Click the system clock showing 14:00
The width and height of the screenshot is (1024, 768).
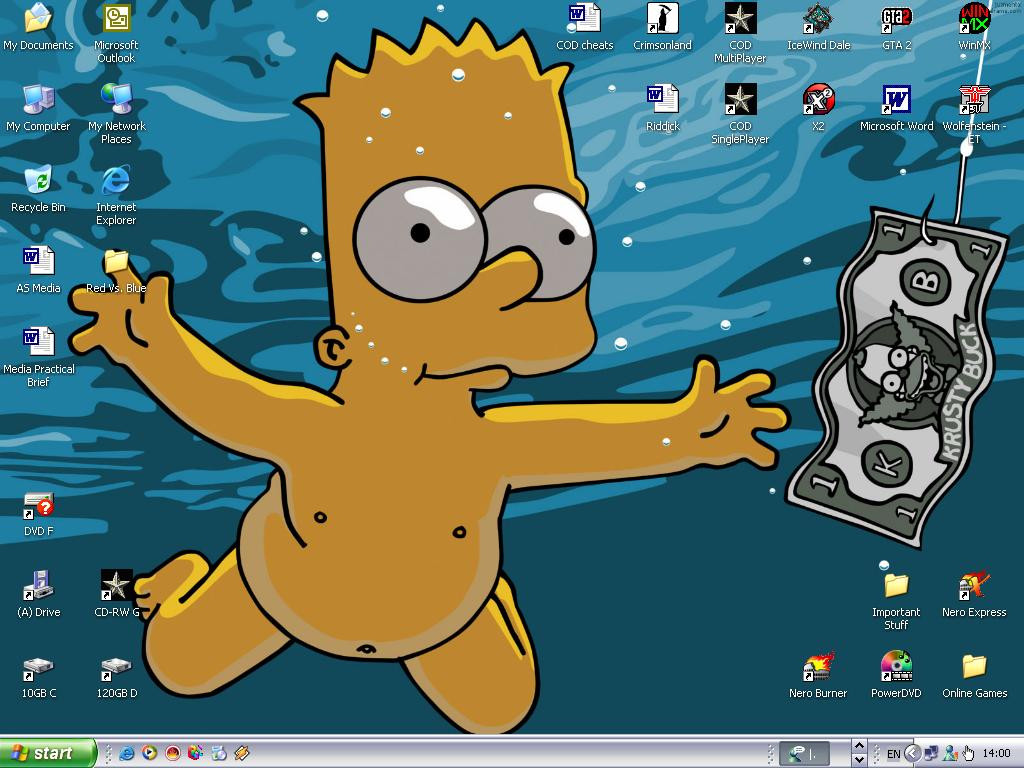(997, 754)
